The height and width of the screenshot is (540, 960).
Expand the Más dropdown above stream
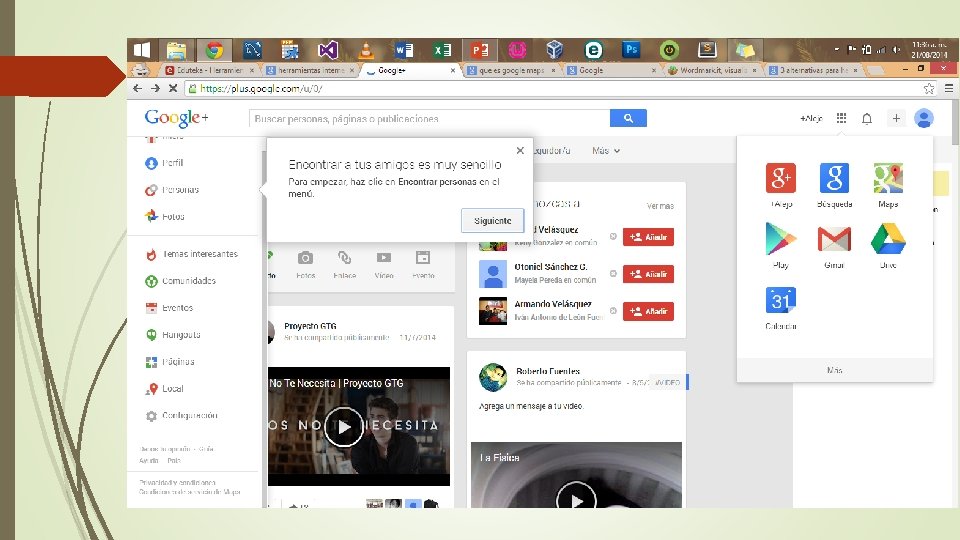[x=606, y=151]
